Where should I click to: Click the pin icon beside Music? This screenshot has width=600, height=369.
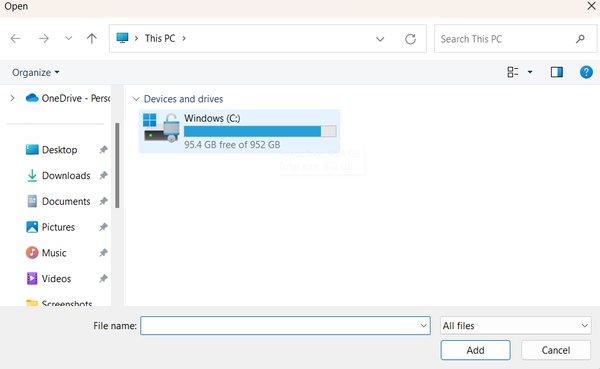[x=103, y=253]
